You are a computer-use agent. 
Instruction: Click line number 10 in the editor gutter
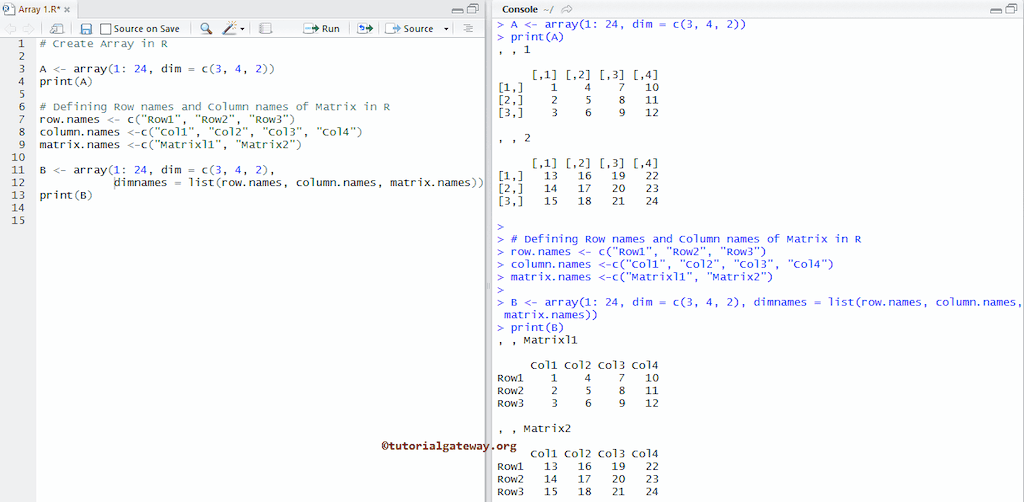tap(18, 157)
